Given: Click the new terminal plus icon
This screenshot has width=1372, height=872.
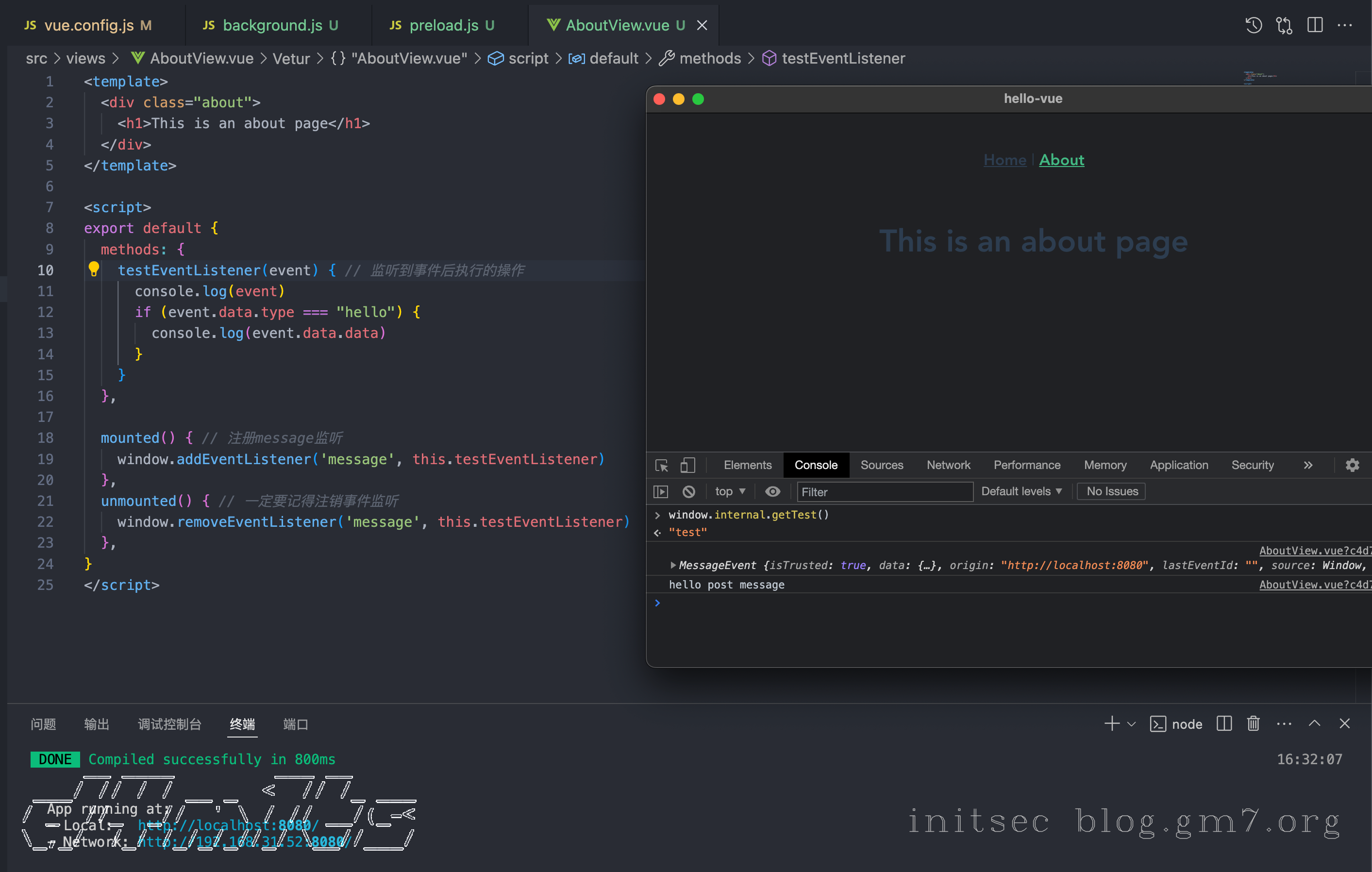Looking at the screenshot, I should click(1112, 724).
